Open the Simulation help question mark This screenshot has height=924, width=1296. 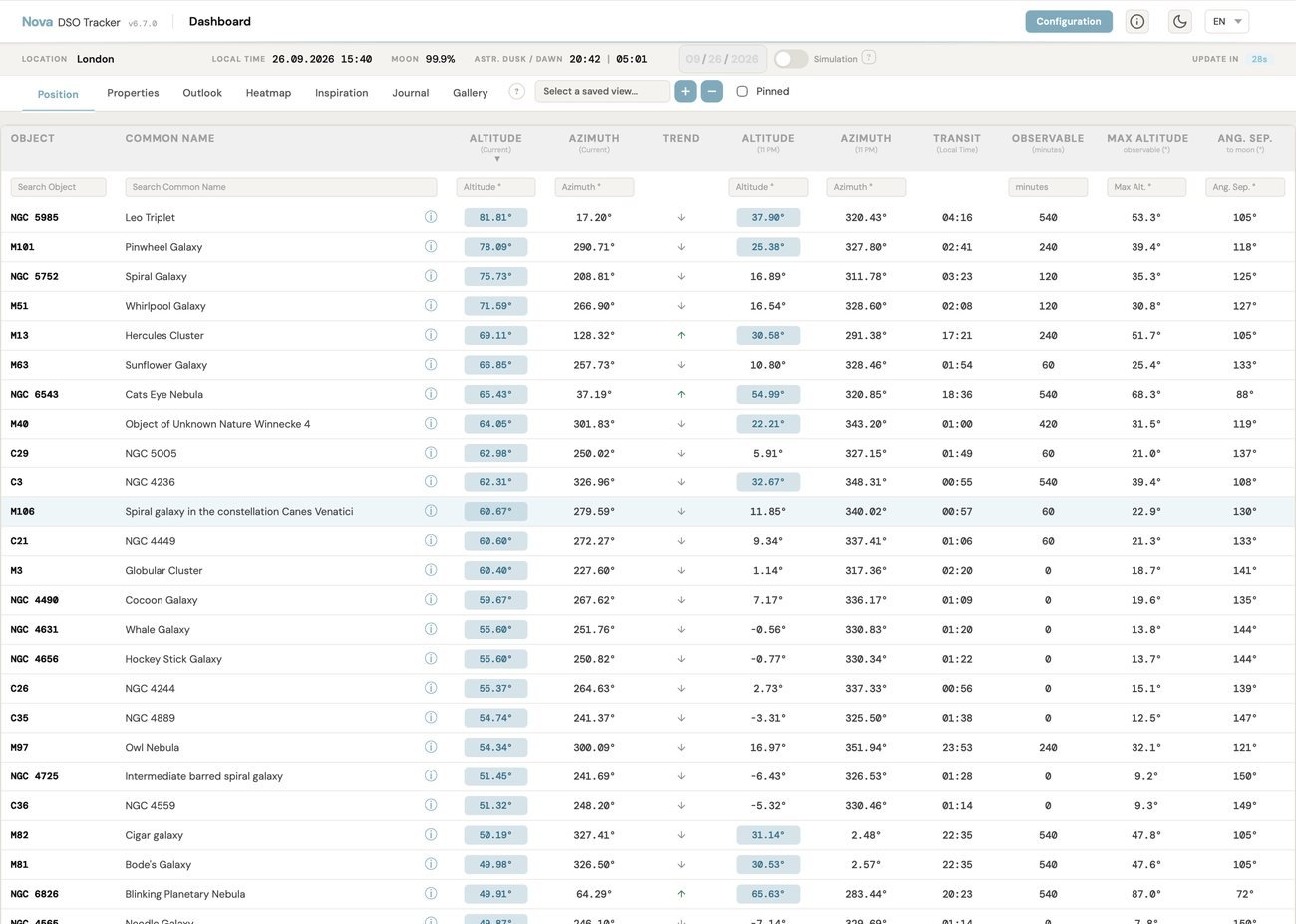coord(869,58)
